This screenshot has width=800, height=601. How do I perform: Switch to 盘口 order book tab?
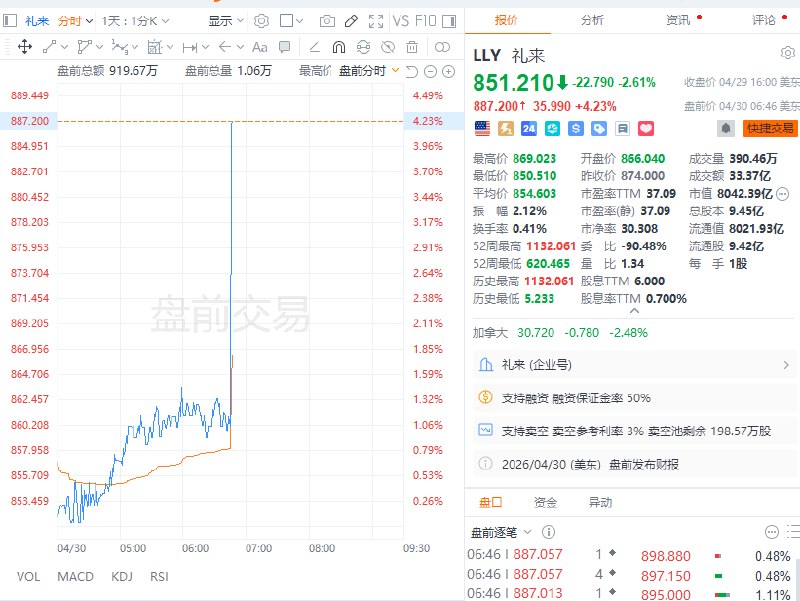[490, 503]
